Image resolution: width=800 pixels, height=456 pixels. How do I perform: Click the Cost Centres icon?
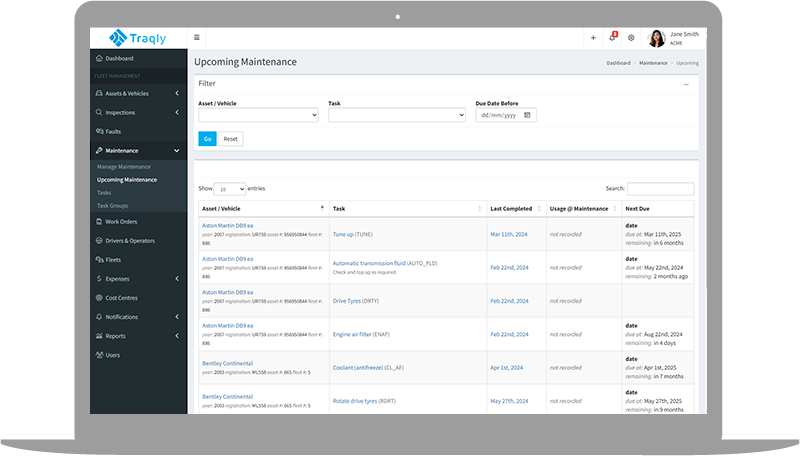(99, 298)
